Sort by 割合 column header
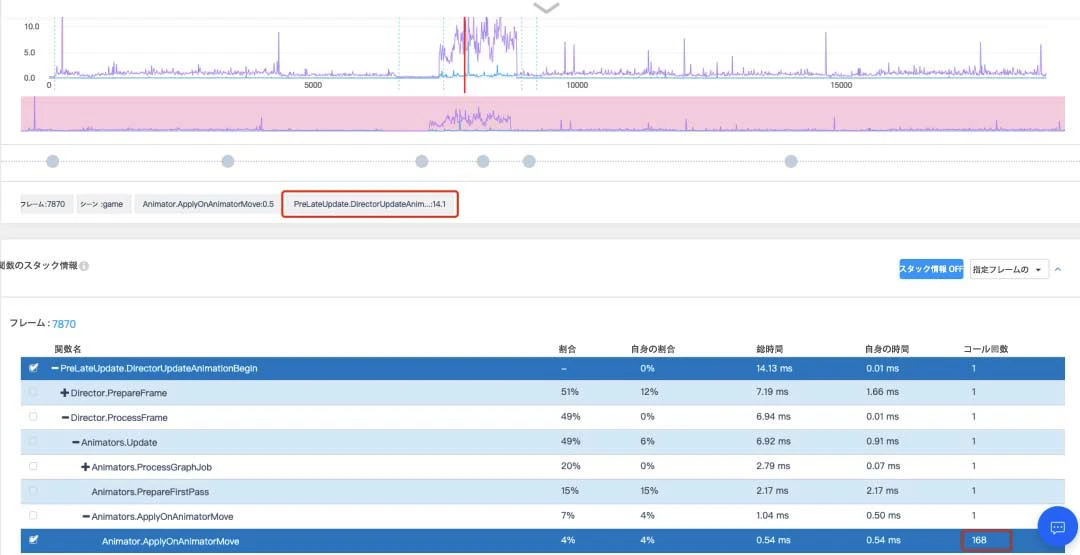This screenshot has width=1080, height=555. tap(567, 349)
